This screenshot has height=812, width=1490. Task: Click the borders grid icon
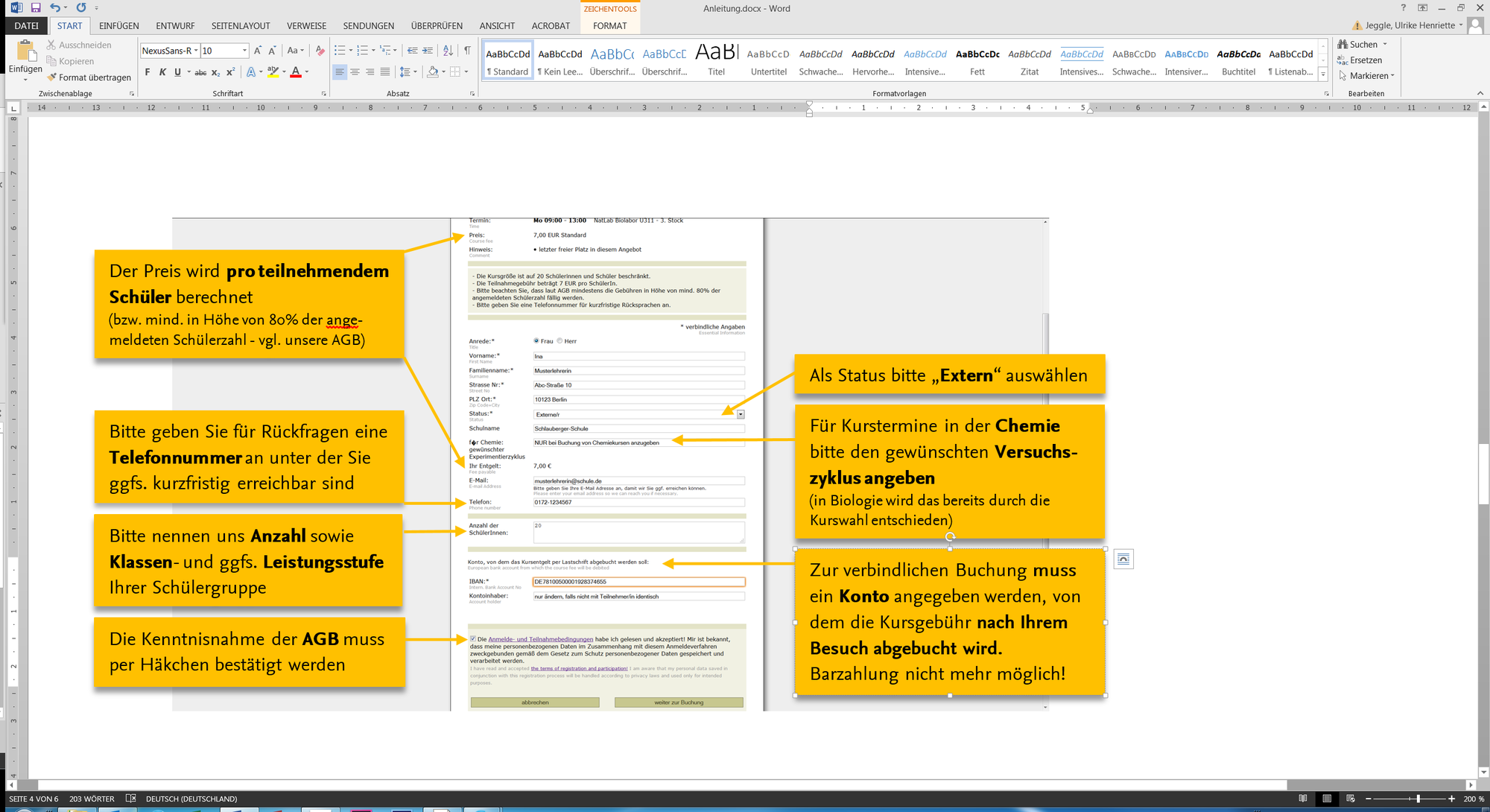pos(454,72)
